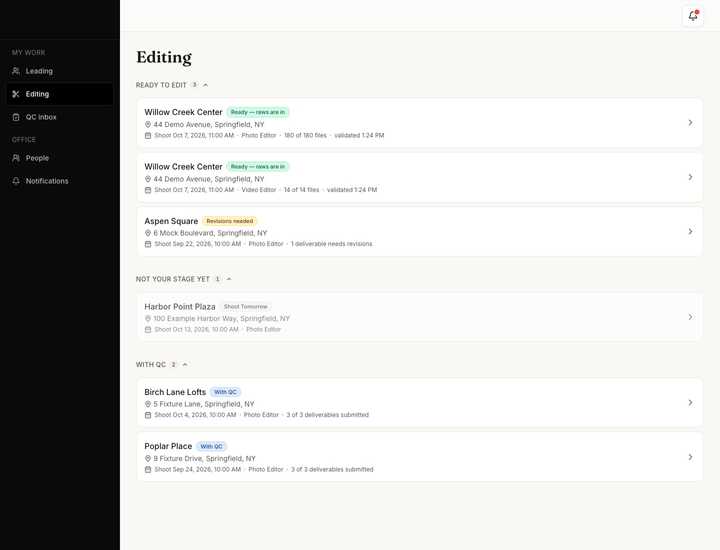Click Shoot Sep 24 date text
The image size is (720, 550).
click(x=197, y=470)
